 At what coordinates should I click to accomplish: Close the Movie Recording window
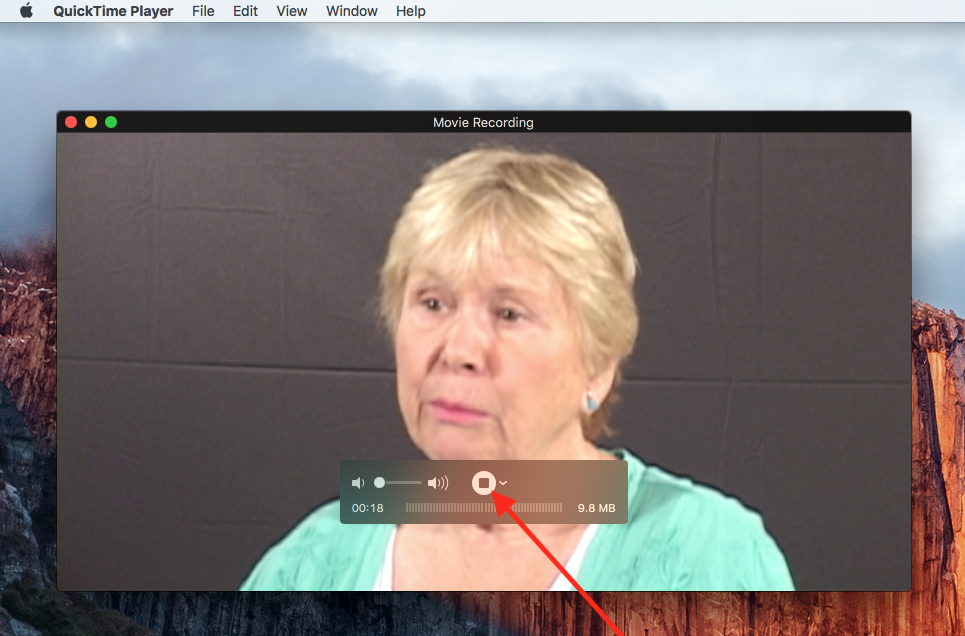71,122
